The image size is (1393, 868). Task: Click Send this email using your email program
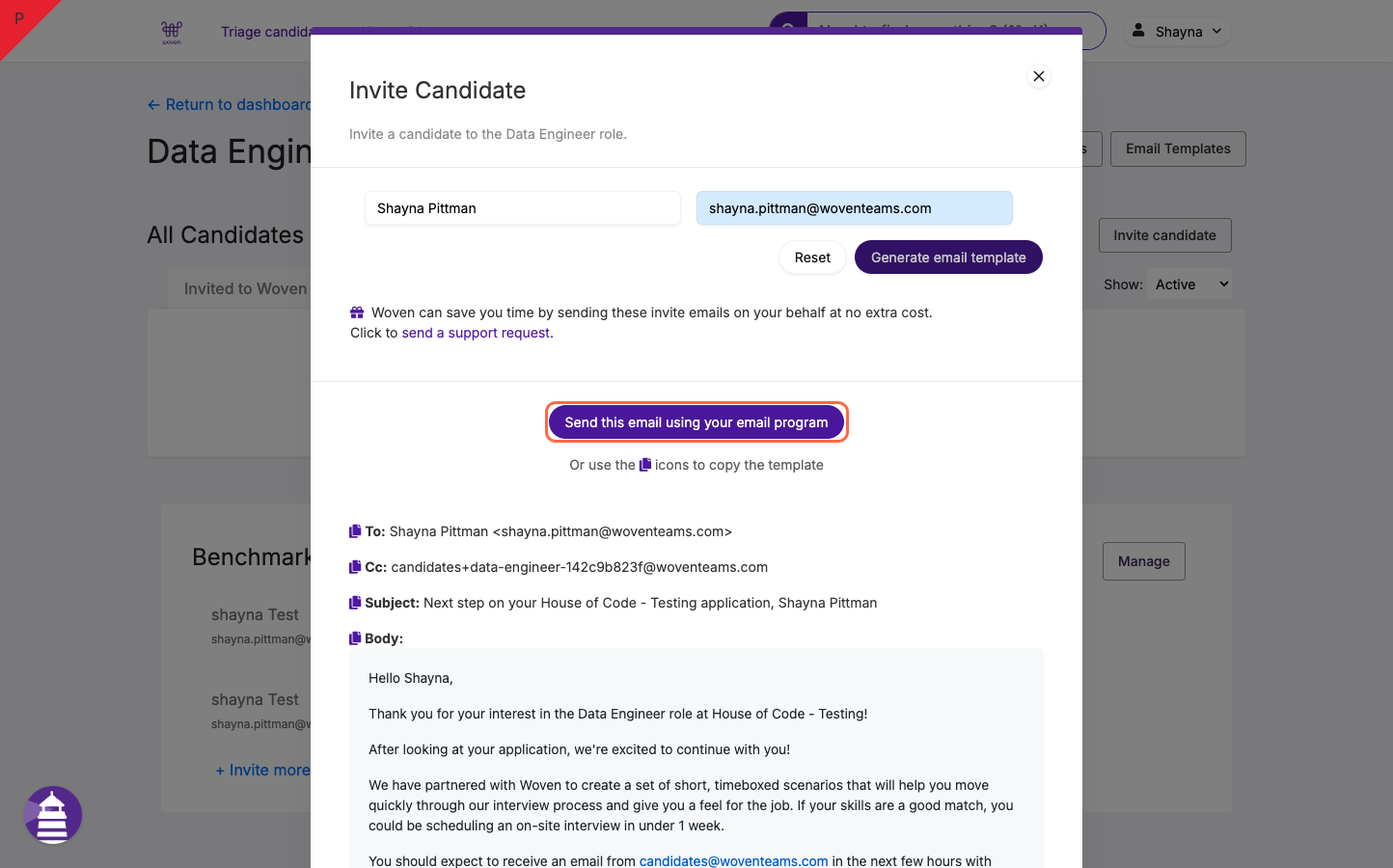coord(696,422)
